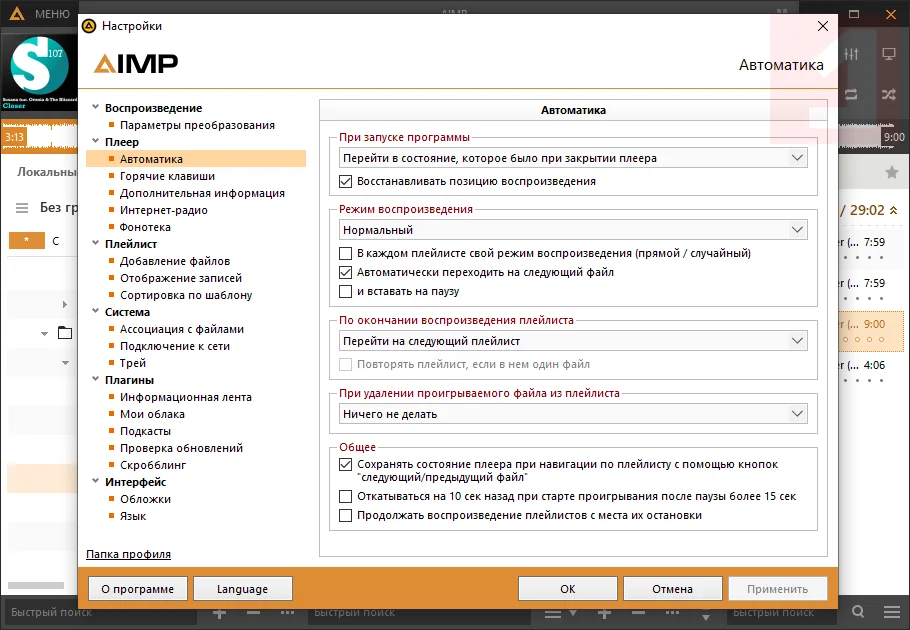Open the Папка профиля link
The image size is (910, 630).
(x=128, y=554)
